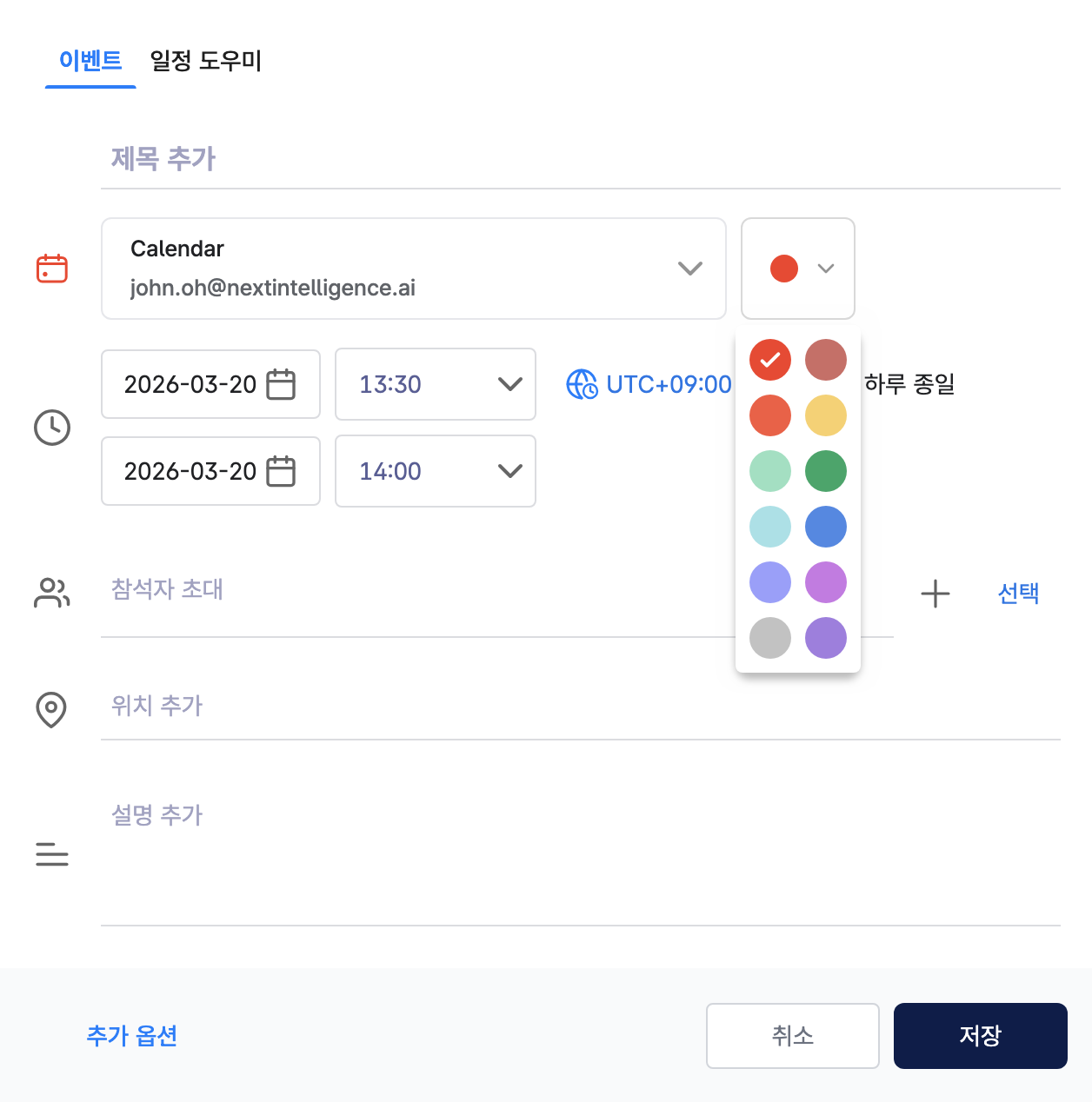Pick the dark green color swatch
Viewport: 1092px width, 1102px height.
[826, 471]
